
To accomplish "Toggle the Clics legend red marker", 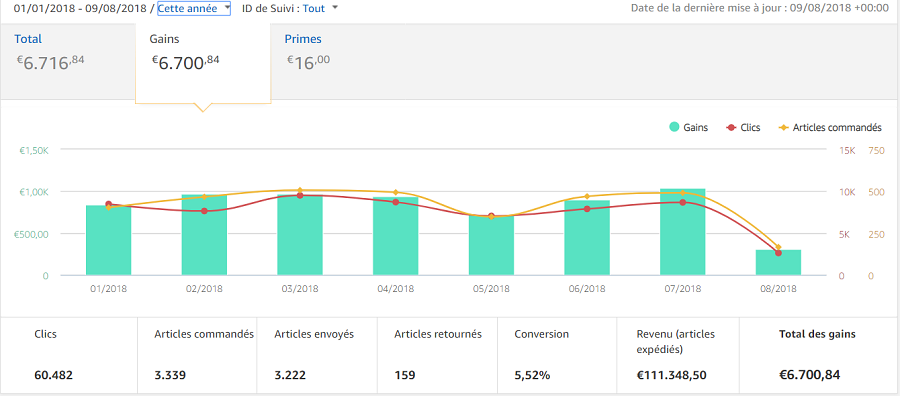I will [x=731, y=127].
